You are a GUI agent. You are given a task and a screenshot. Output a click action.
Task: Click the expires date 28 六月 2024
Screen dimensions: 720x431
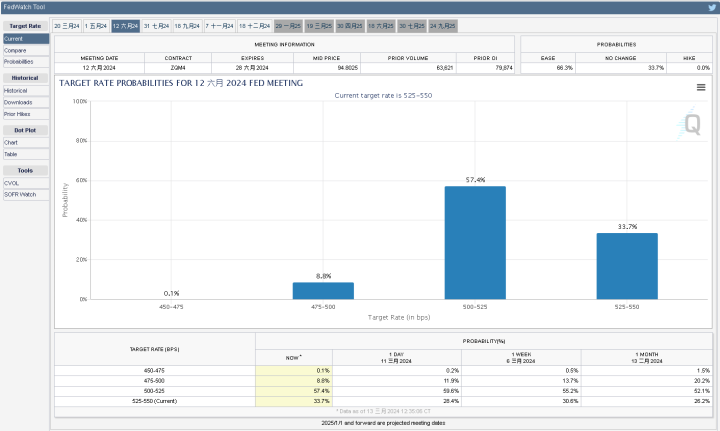(x=252, y=68)
